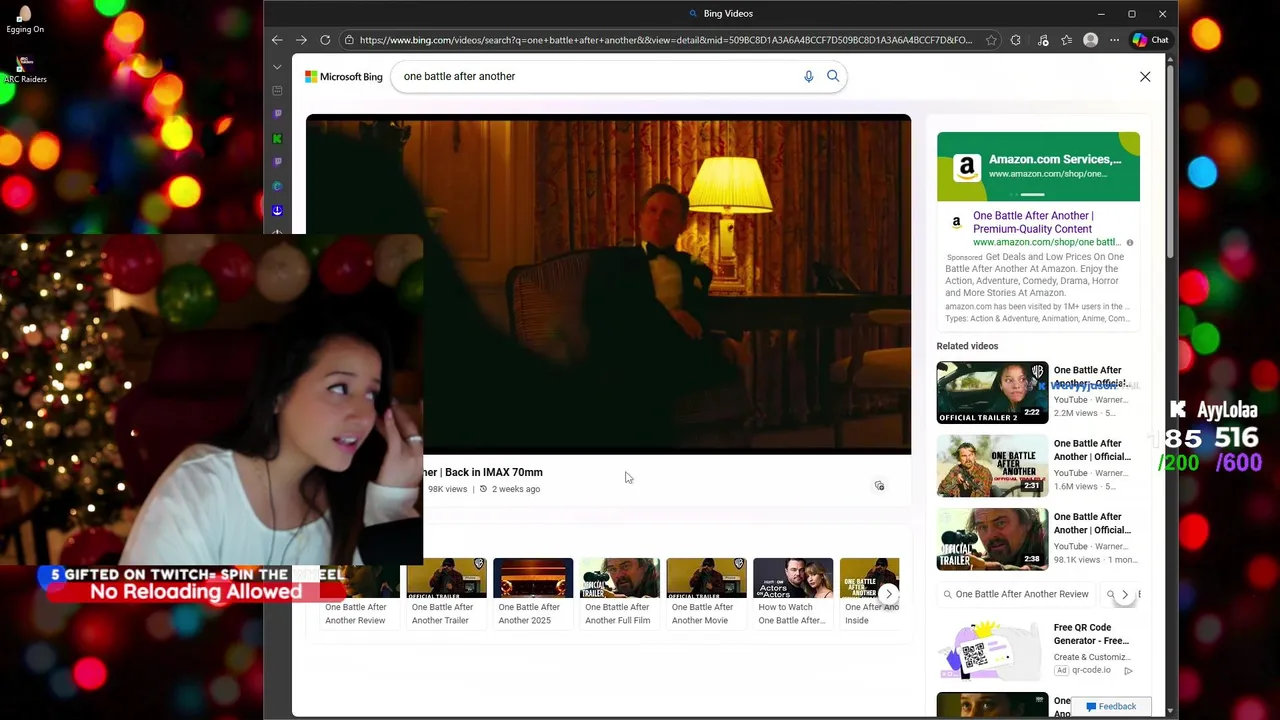
Task: Switch to the second Twitch tab
Action: click(x=277, y=162)
